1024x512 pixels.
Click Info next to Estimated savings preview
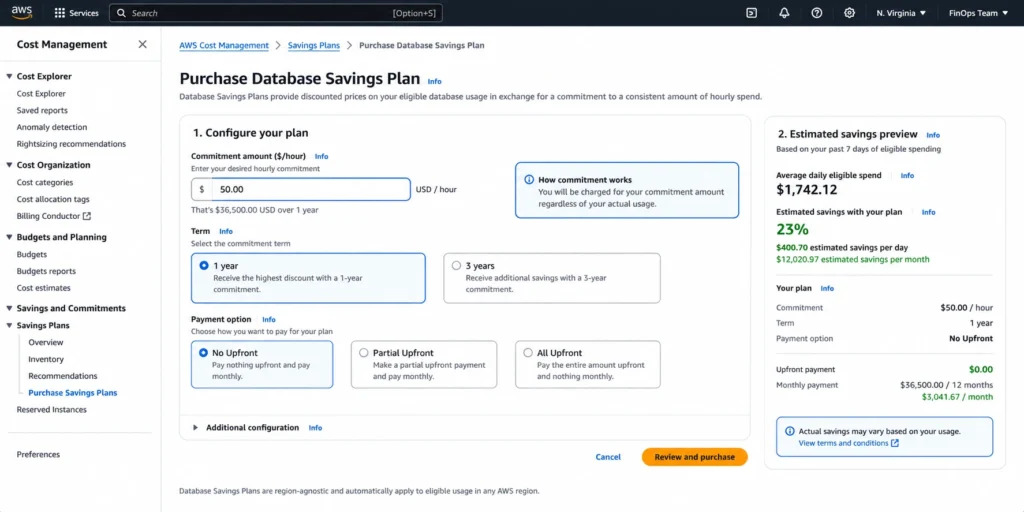(x=933, y=135)
